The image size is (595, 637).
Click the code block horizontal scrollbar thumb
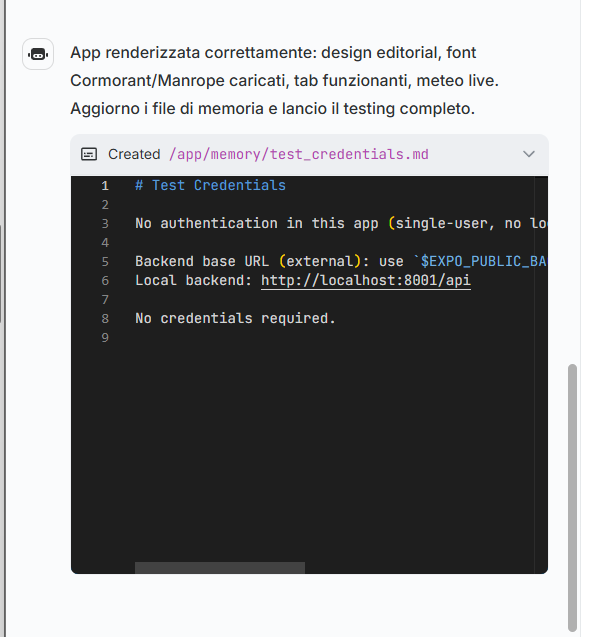coord(220,568)
